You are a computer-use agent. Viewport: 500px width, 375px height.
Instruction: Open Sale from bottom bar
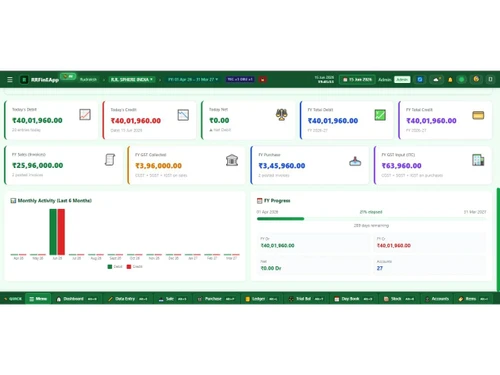click(172, 299)
